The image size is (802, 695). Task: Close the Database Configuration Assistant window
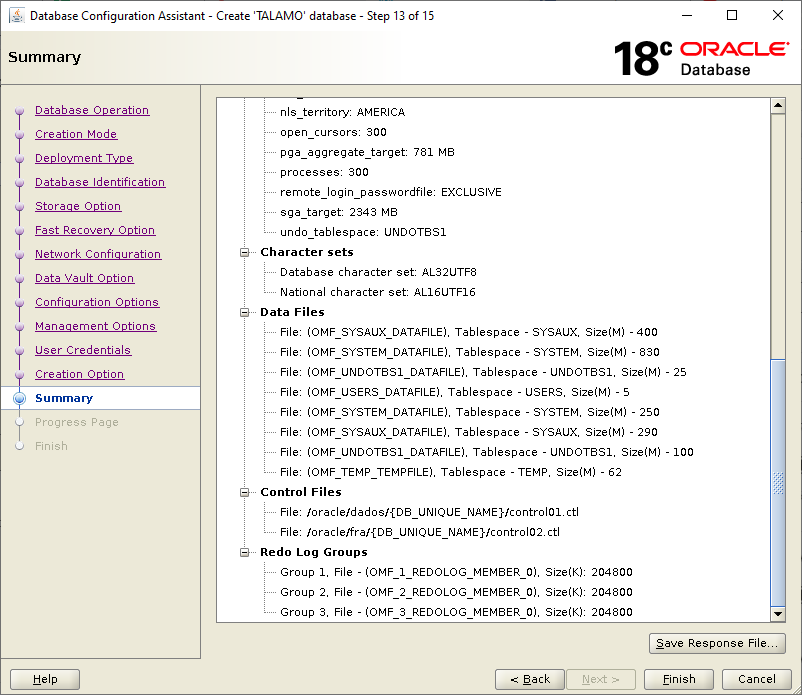click(778, 15)
